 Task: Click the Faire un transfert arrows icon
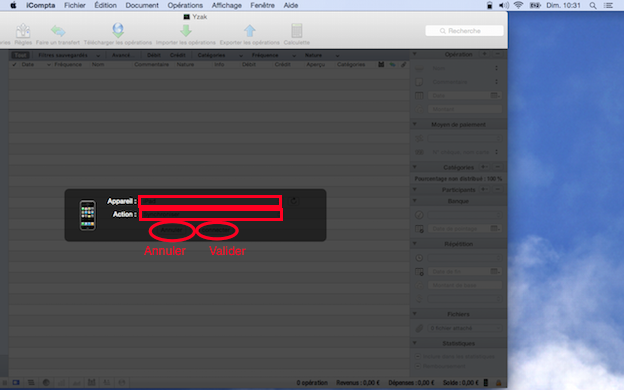click(x=58, y=31)
